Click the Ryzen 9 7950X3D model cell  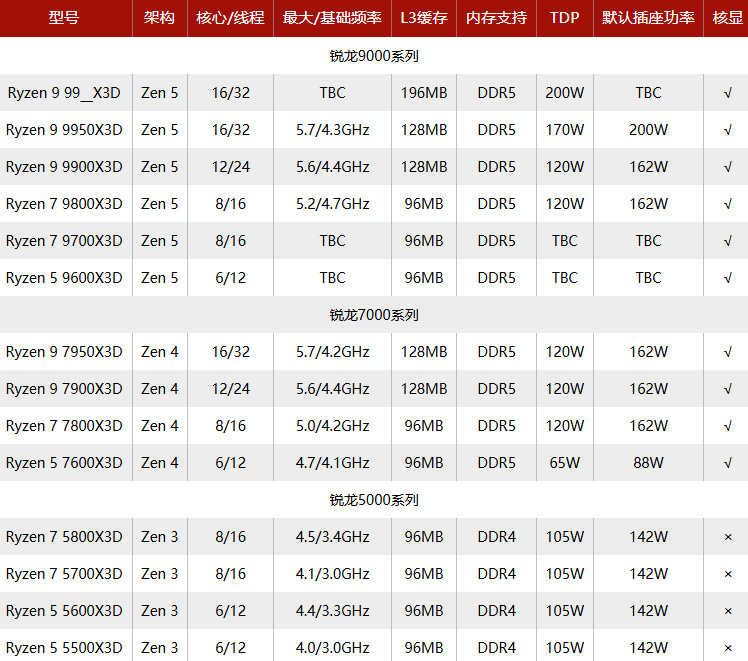[64, 352]
